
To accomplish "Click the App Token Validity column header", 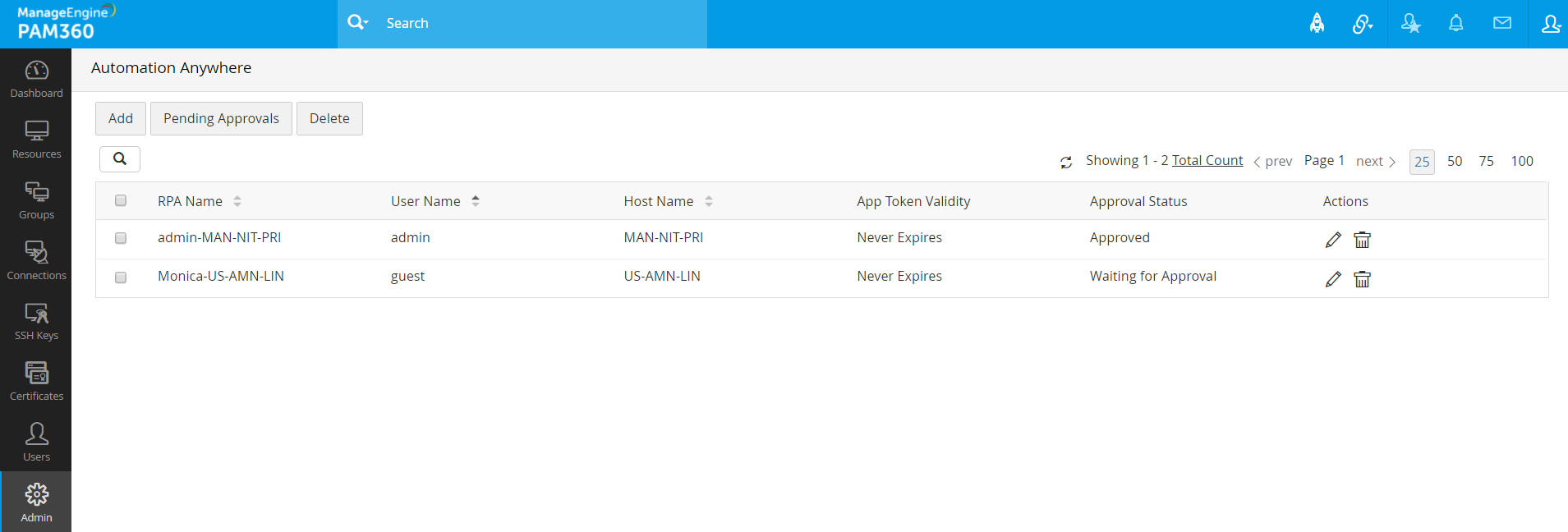I will coord(913,201).
